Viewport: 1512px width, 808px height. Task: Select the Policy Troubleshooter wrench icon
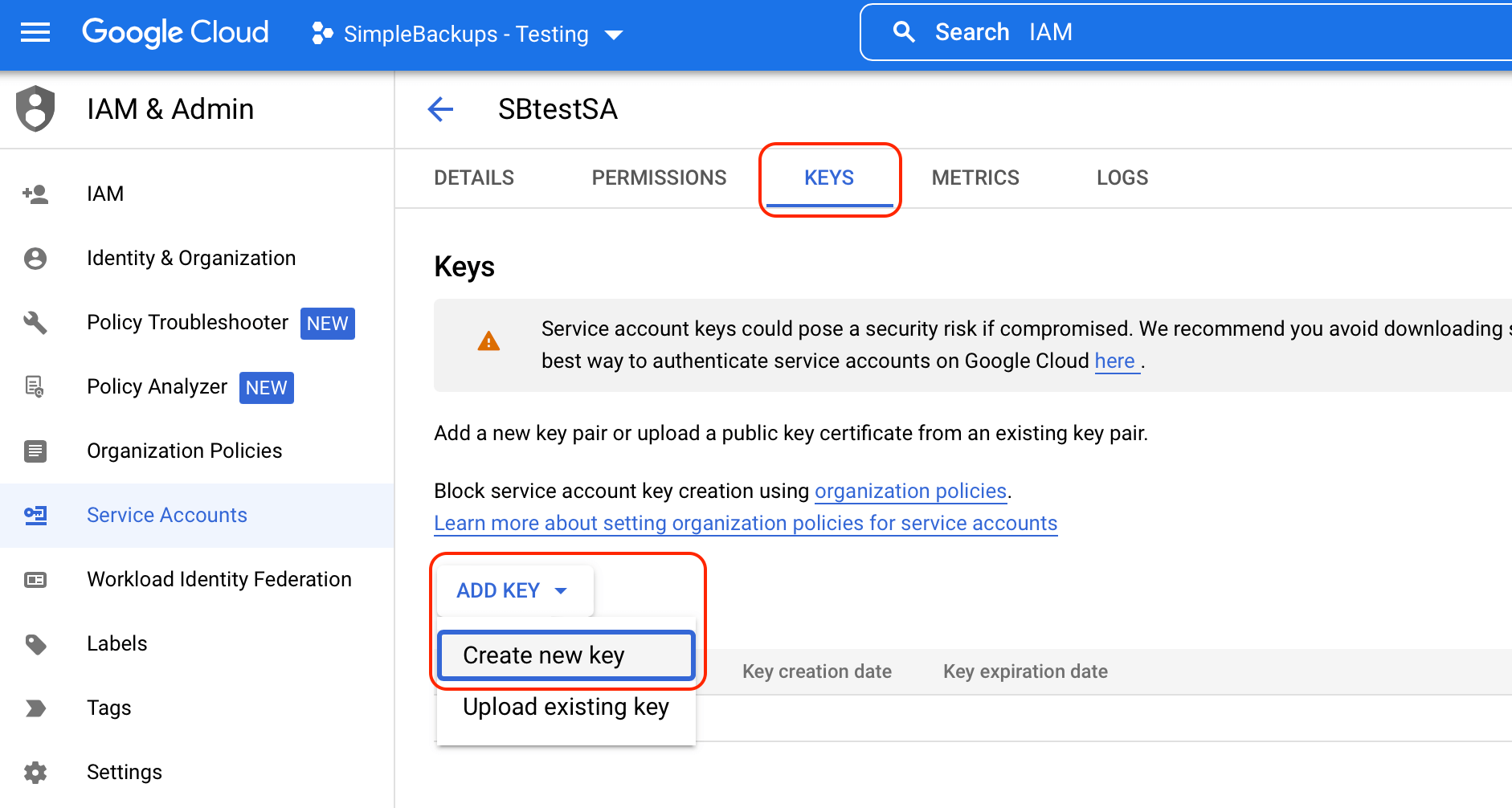click(x=35, y=323)
